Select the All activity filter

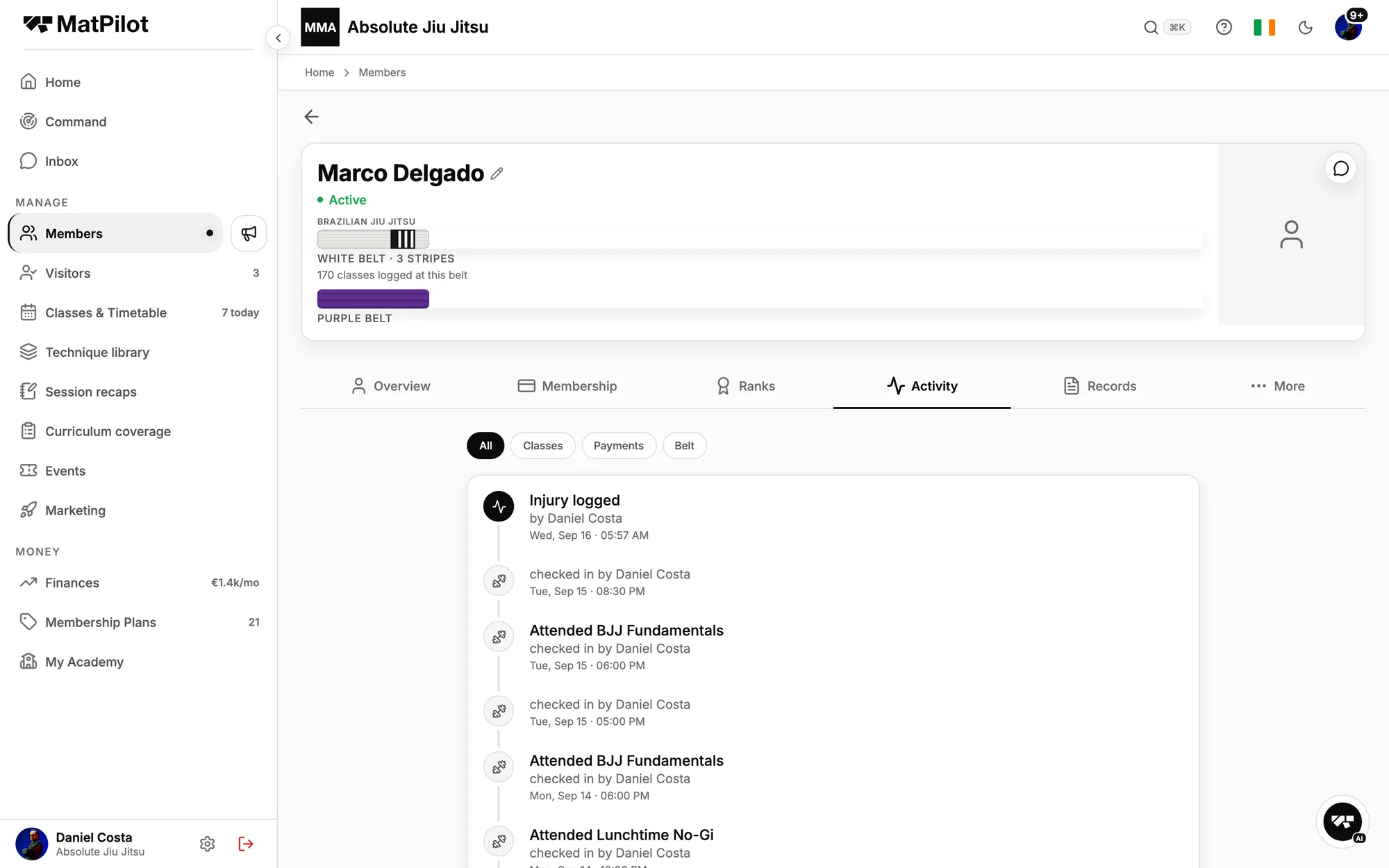[485, 446]
